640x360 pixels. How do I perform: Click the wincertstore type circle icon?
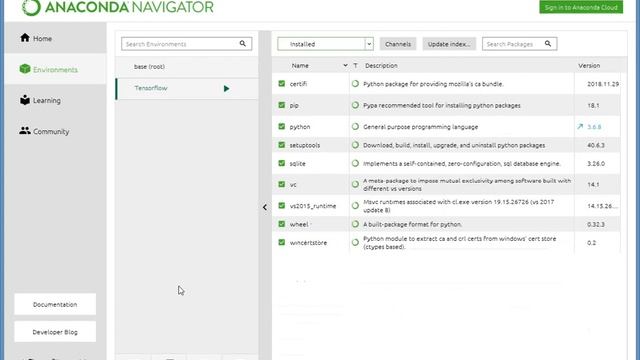355,242
